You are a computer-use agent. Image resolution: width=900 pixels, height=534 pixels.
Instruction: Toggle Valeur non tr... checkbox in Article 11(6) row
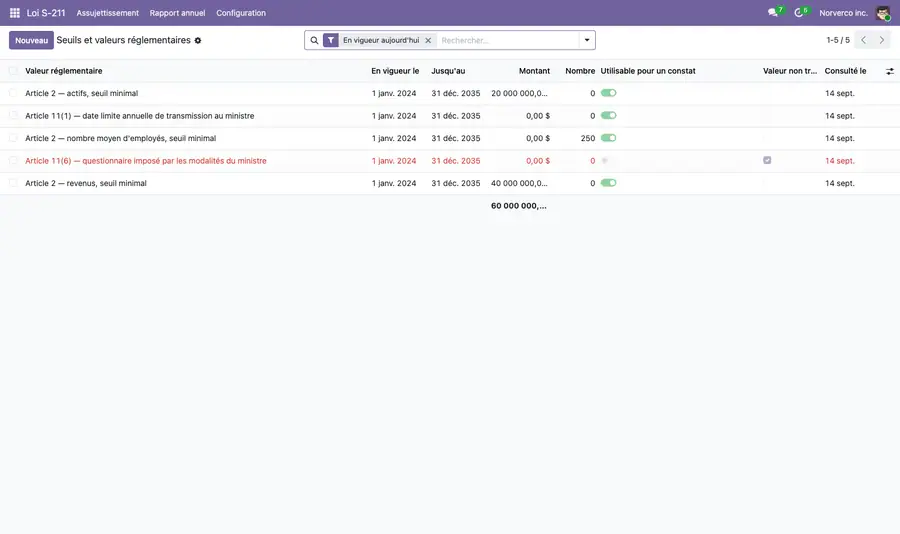(x=767, y=160)
